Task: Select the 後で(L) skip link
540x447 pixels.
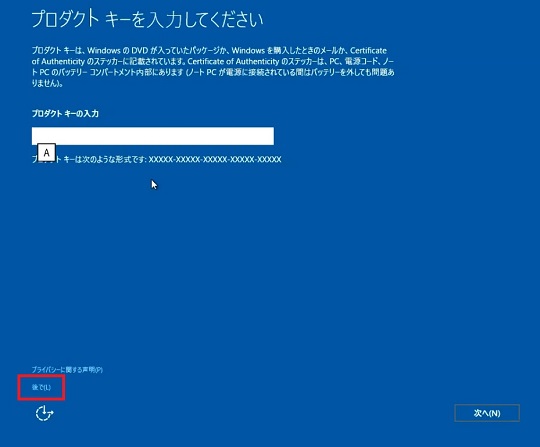Action: [41, 387]
